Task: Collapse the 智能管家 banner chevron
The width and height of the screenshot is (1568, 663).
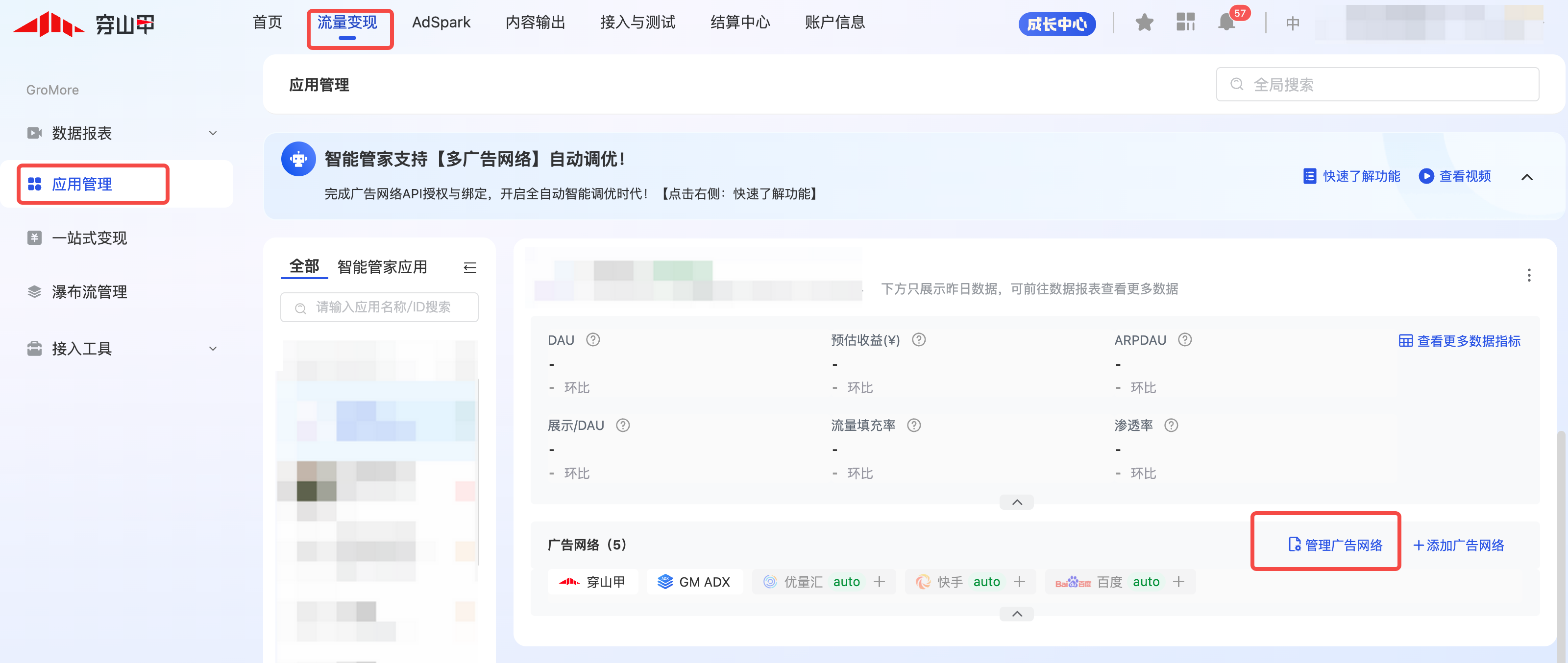Action: (1527, 177)
